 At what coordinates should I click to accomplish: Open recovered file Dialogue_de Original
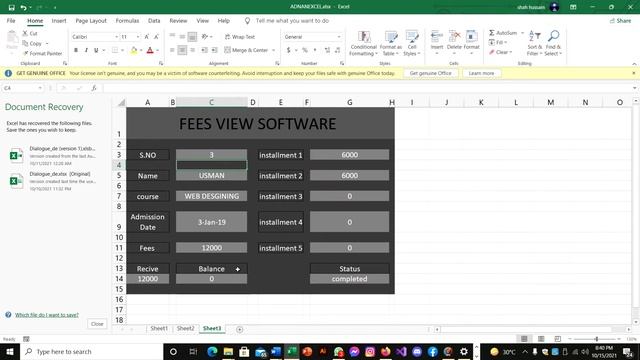tap(53, 181)
